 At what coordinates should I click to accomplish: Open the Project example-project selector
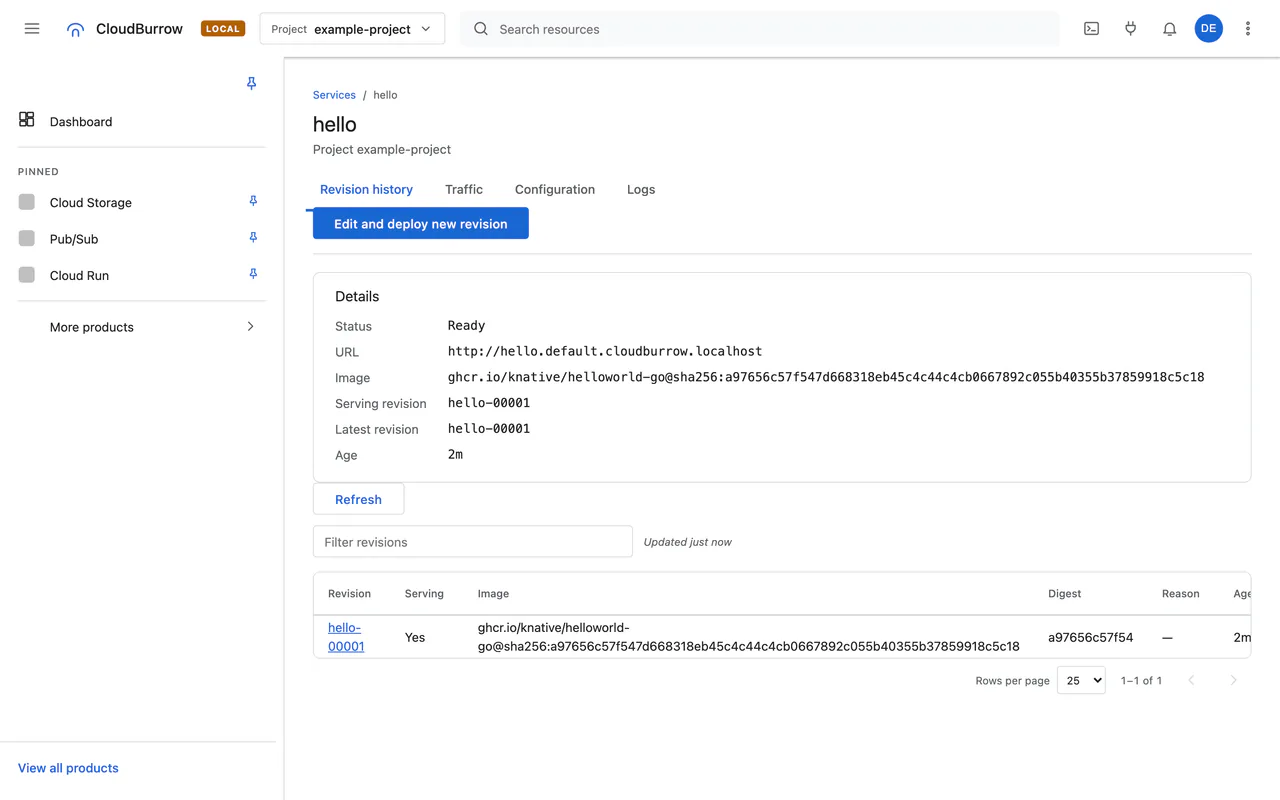click(352, 29)
